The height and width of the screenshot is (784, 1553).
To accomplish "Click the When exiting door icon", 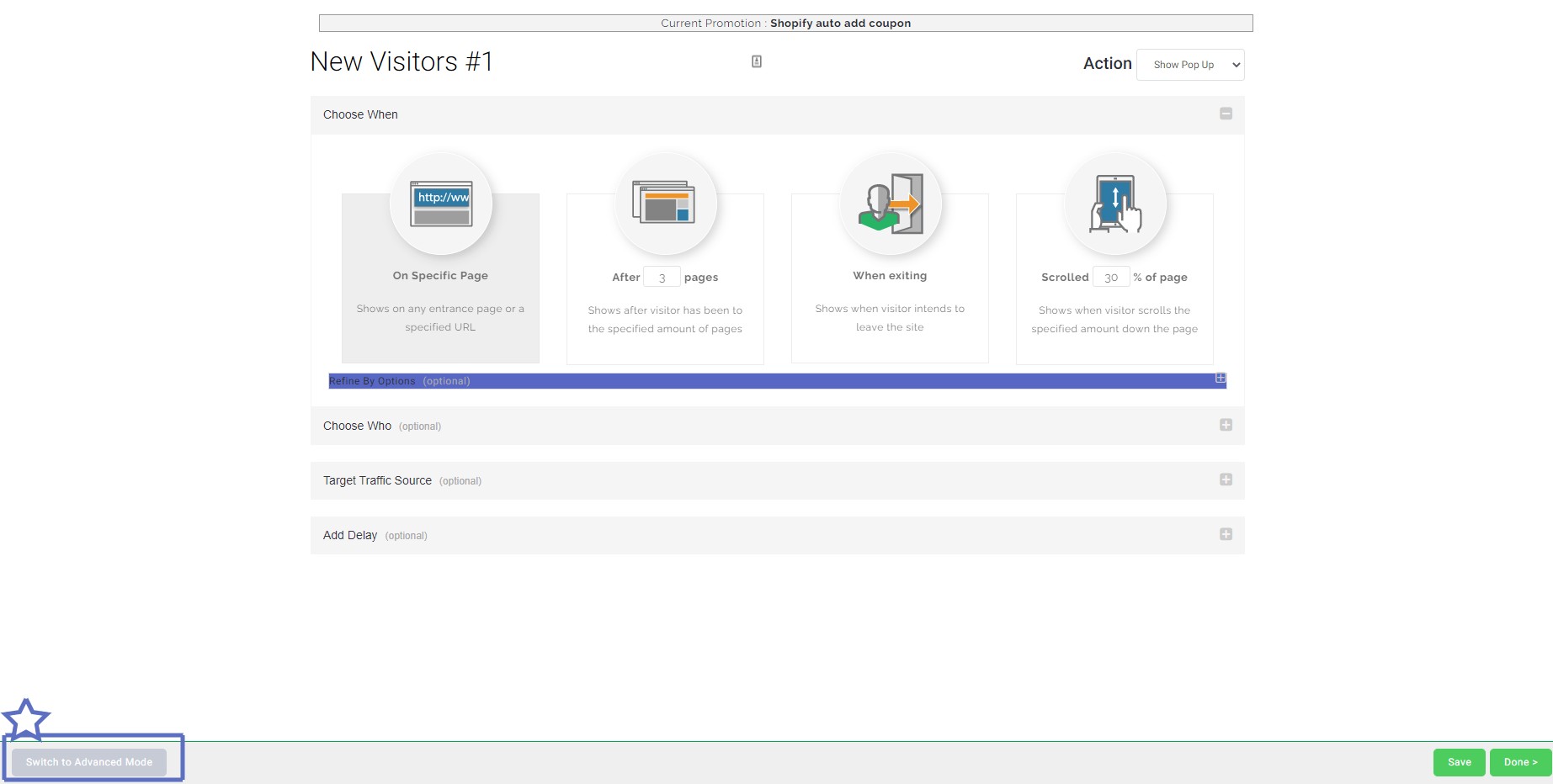I will pyautogui.click(x=890, y=204).
